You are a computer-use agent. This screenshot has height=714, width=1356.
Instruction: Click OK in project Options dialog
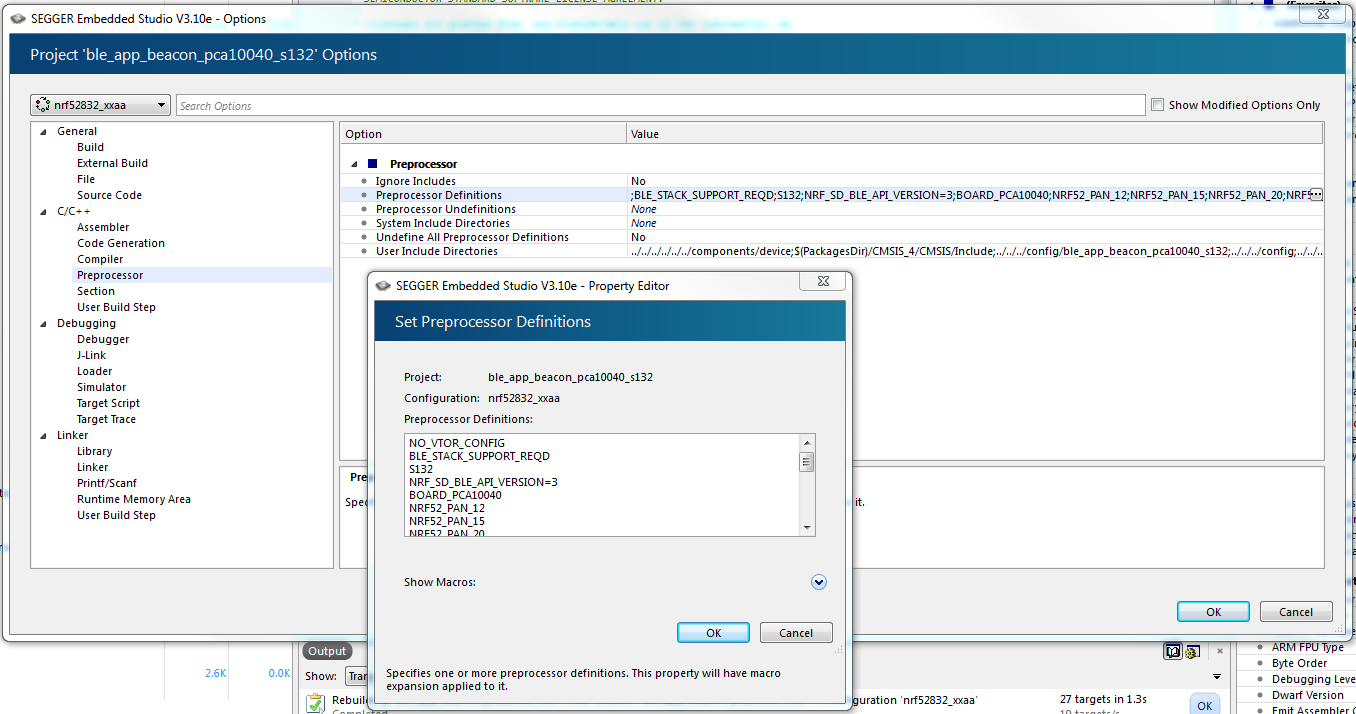coord(1213,612)
